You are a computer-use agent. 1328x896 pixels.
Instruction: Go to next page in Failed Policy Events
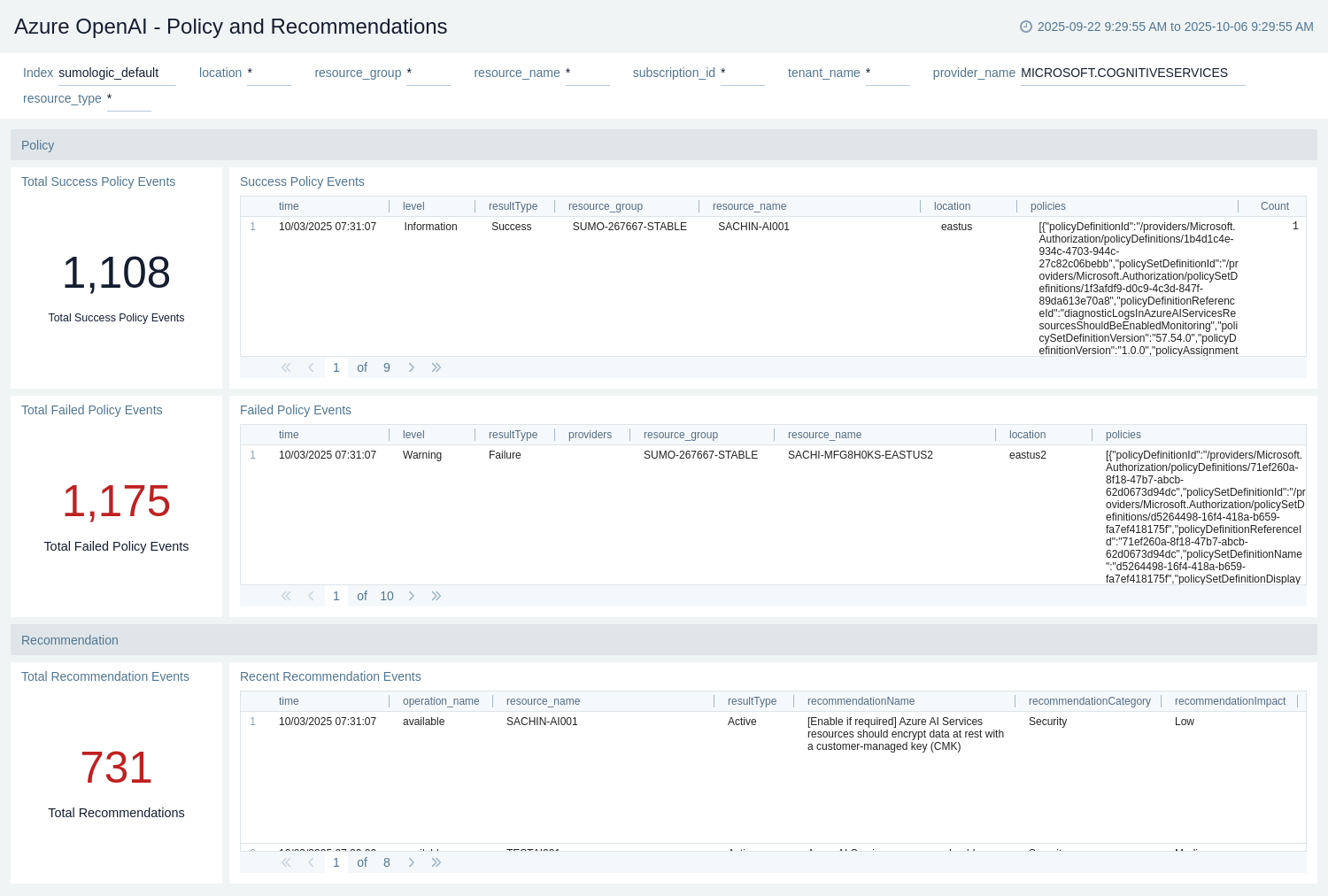412,596
